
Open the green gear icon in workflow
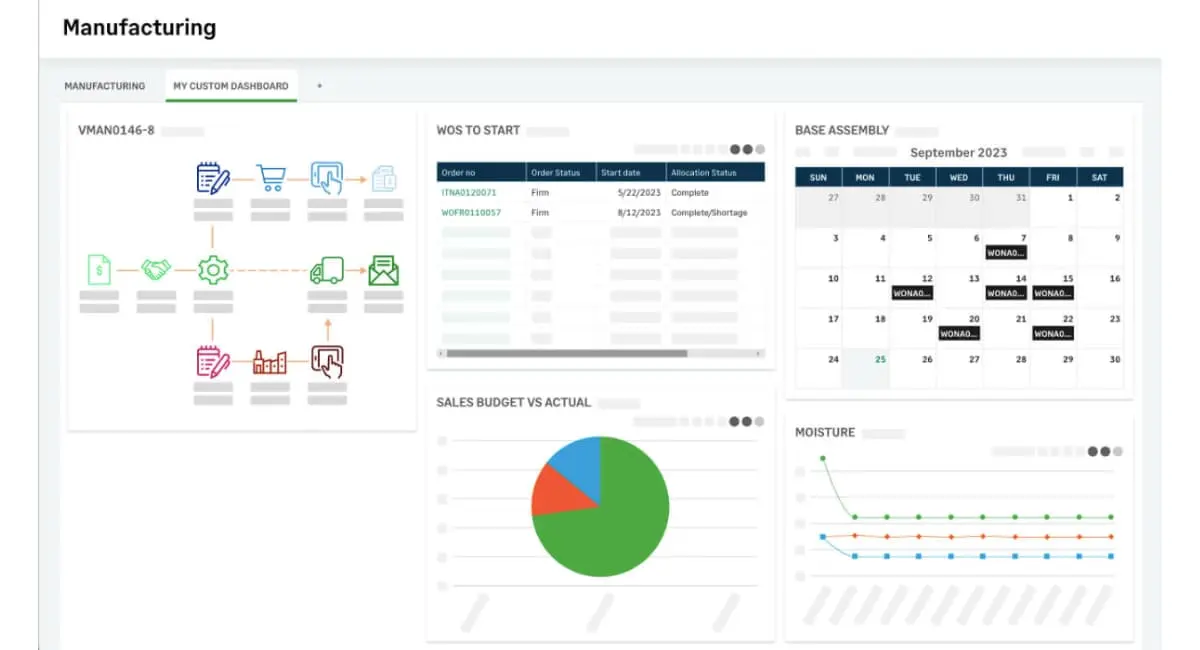click(213, 270)
